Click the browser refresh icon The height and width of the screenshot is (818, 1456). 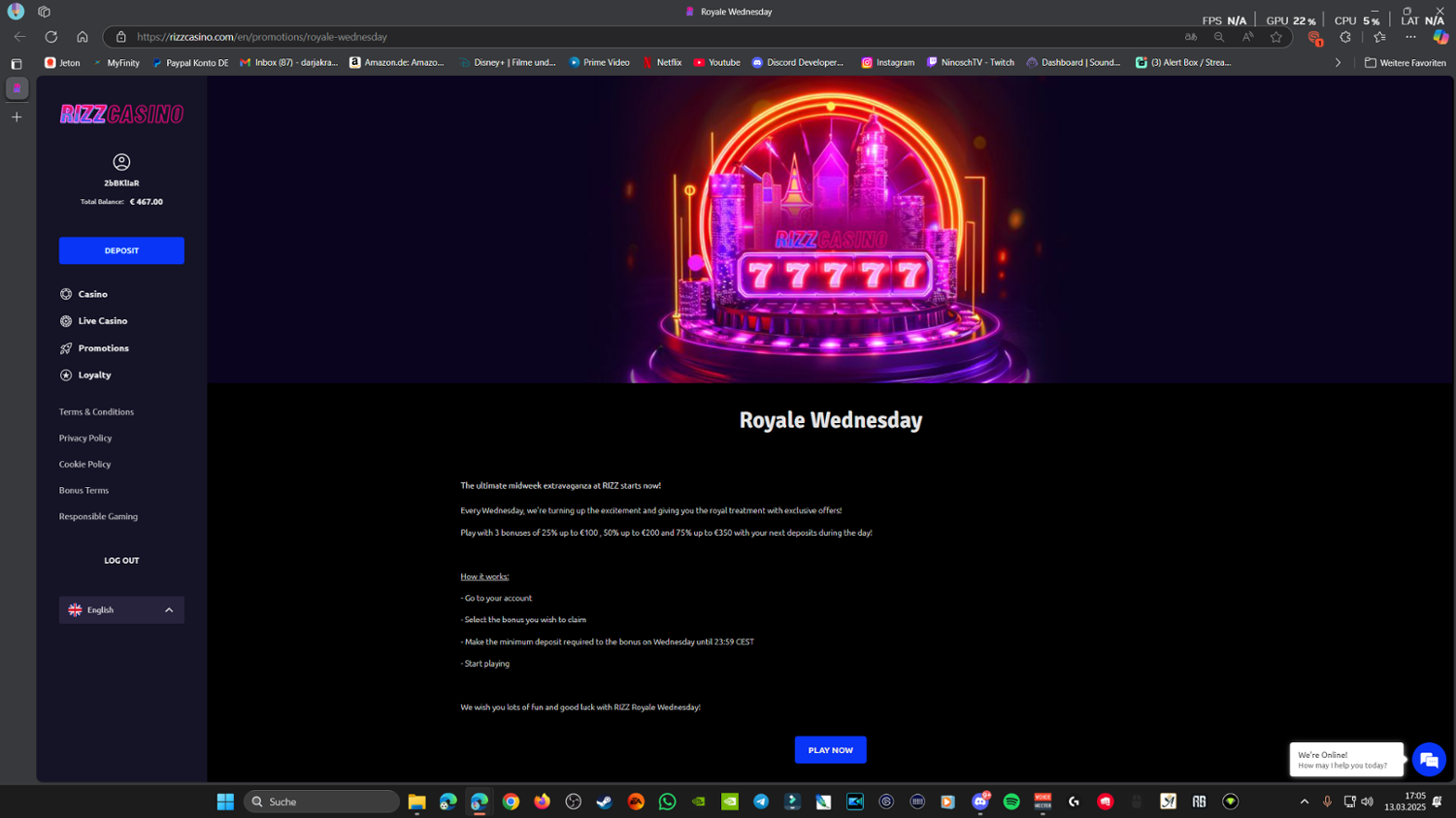(51, 37)
